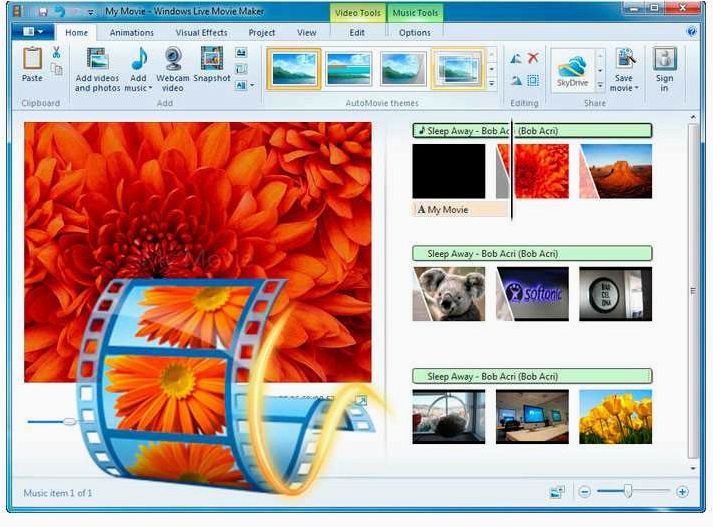Select the koala clip thumbnail

pyautogui.click(x=449, y=294)
